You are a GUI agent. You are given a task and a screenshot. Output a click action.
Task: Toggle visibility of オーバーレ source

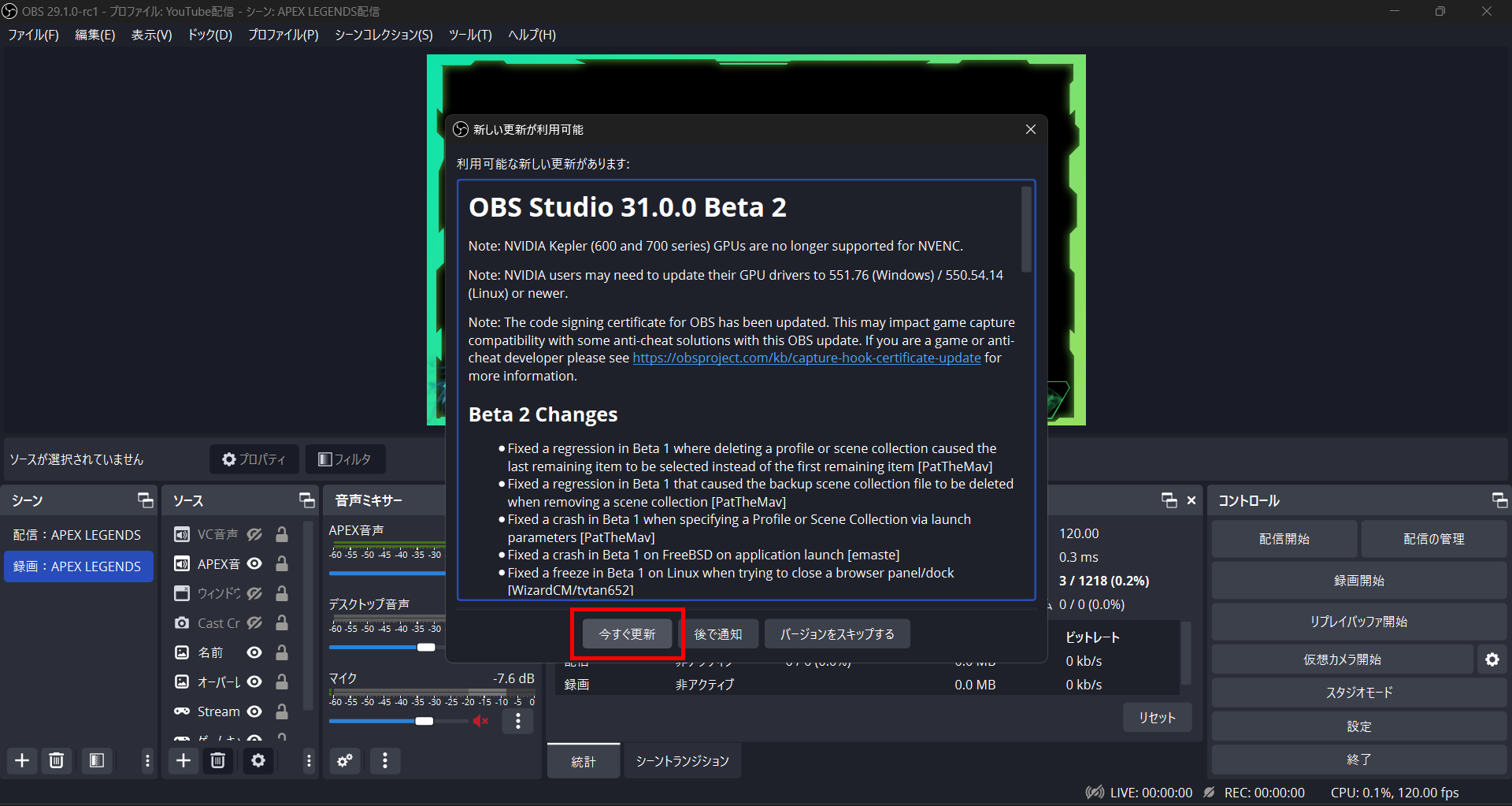(254, 682)
